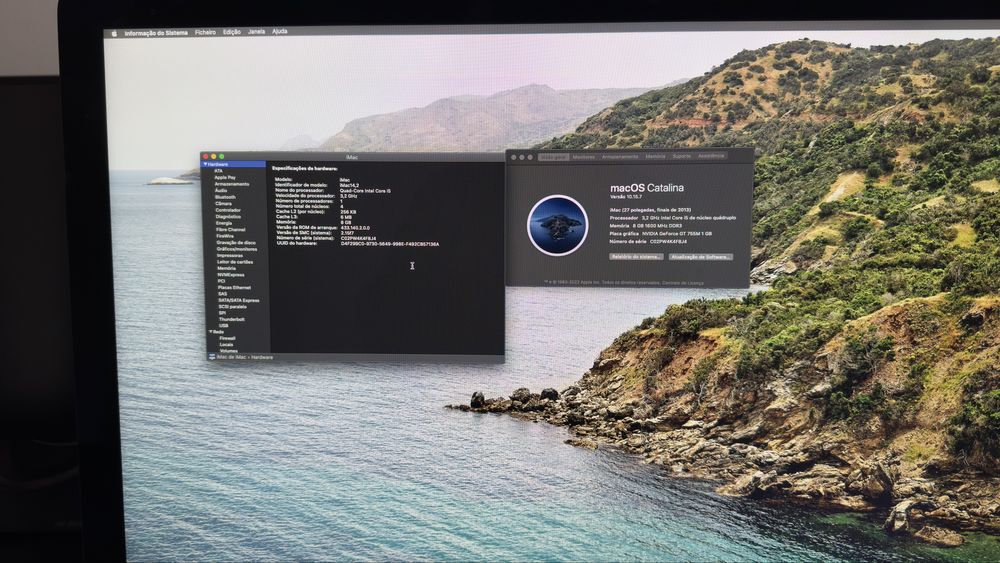Open the Edição menu
The image size is (1000, 563).
pos(232,32)
